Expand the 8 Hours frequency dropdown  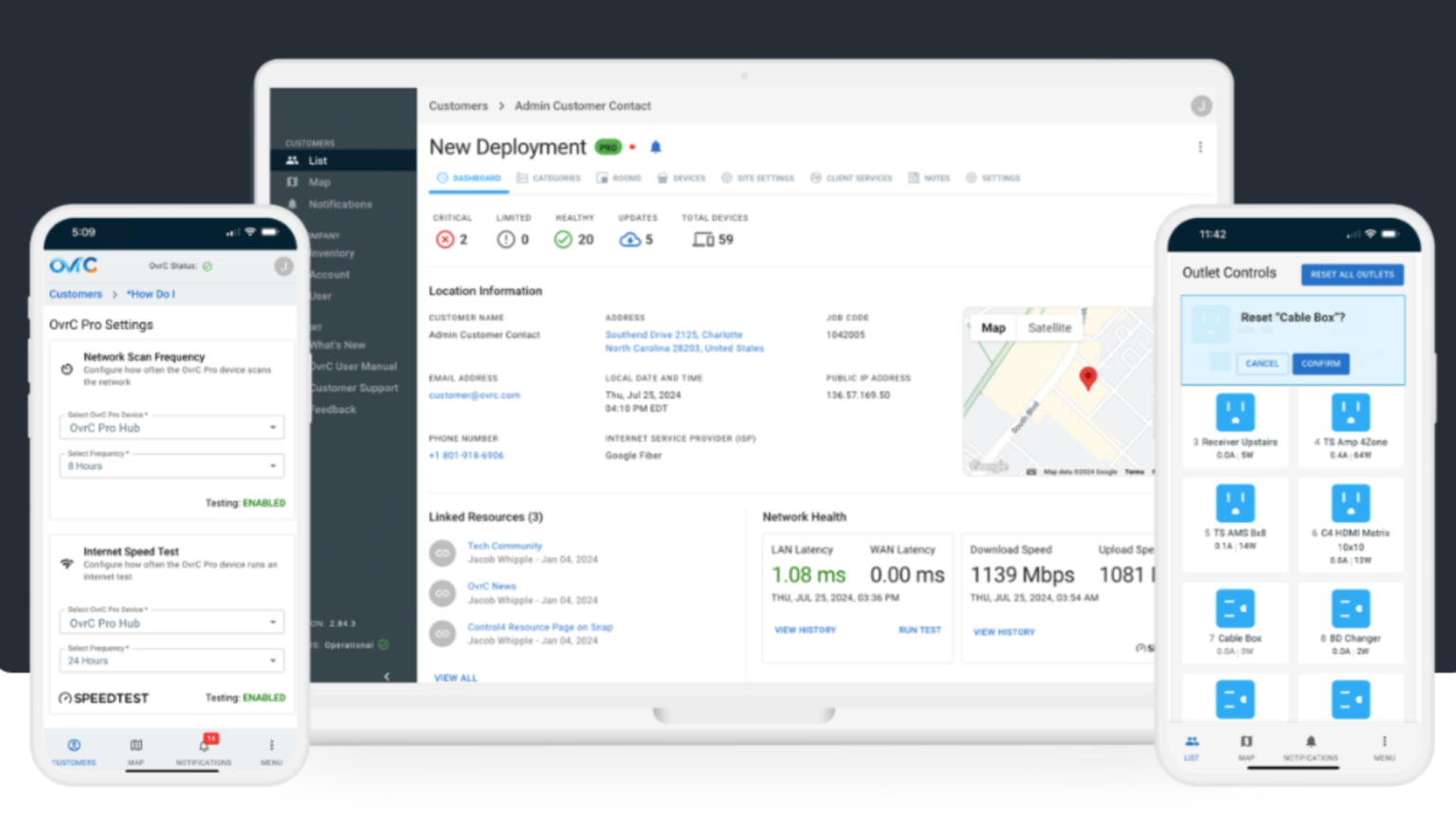coord(172,466)
